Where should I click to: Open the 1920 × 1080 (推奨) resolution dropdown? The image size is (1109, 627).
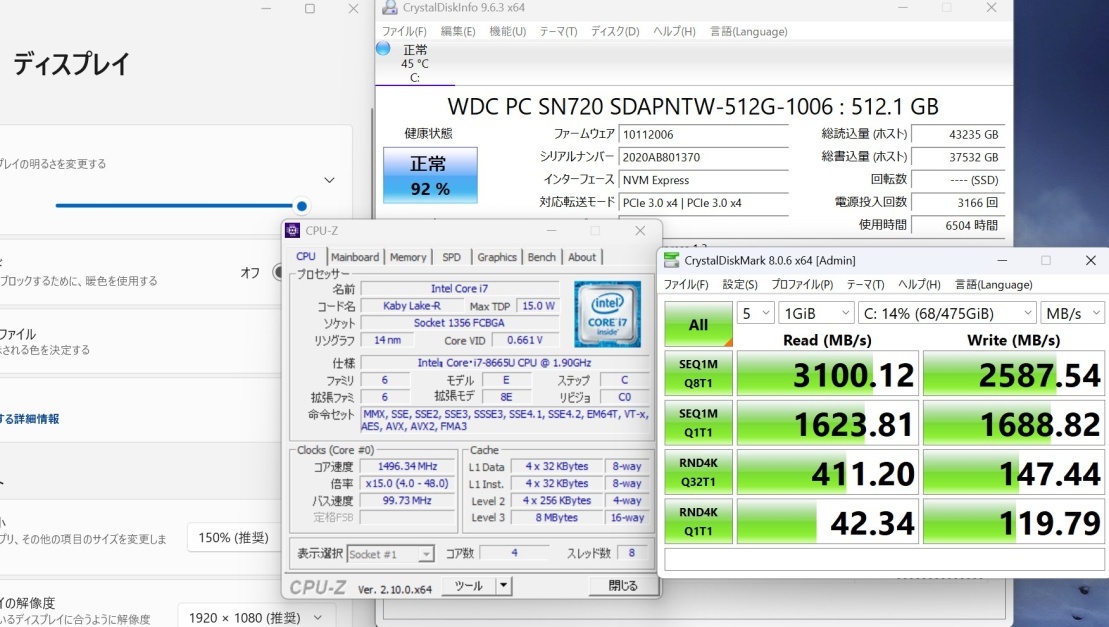point(255,618)
